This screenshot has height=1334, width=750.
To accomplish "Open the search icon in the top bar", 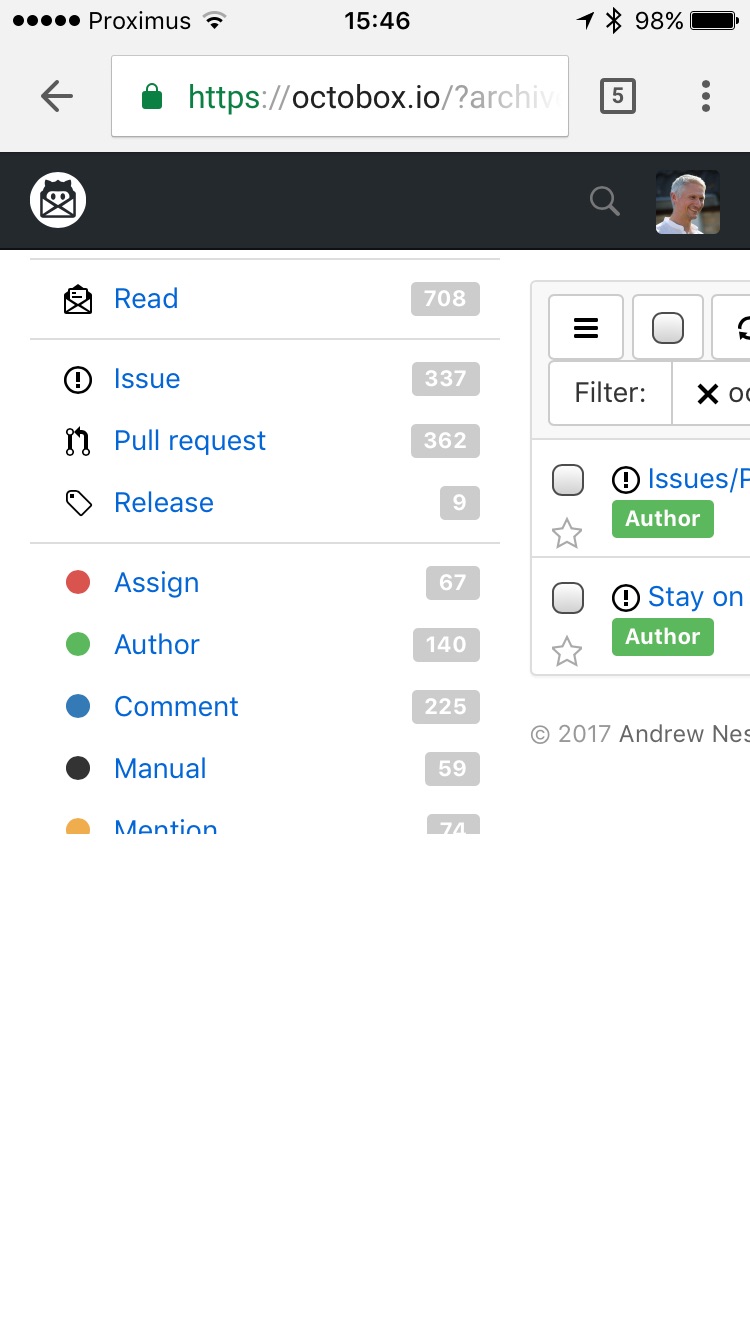I will click(x=604, y=200).
